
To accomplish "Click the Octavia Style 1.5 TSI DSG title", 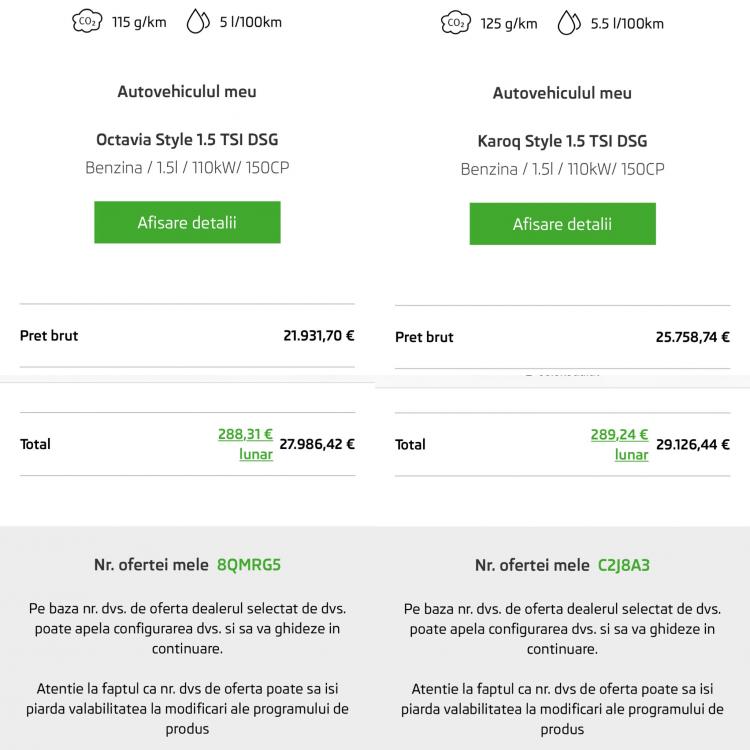I will point(187,139).
